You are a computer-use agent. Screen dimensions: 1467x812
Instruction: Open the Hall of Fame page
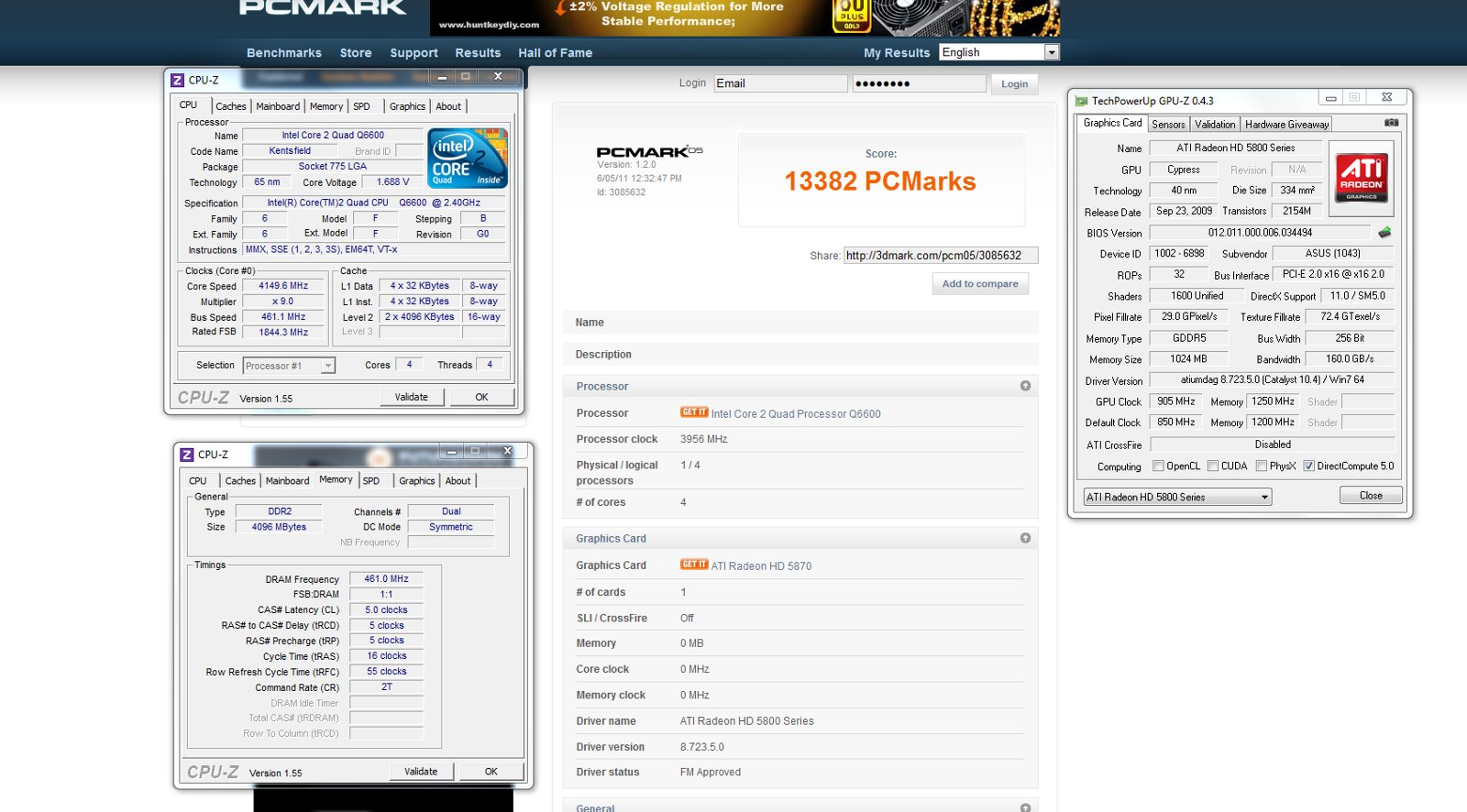coord(556,53)
